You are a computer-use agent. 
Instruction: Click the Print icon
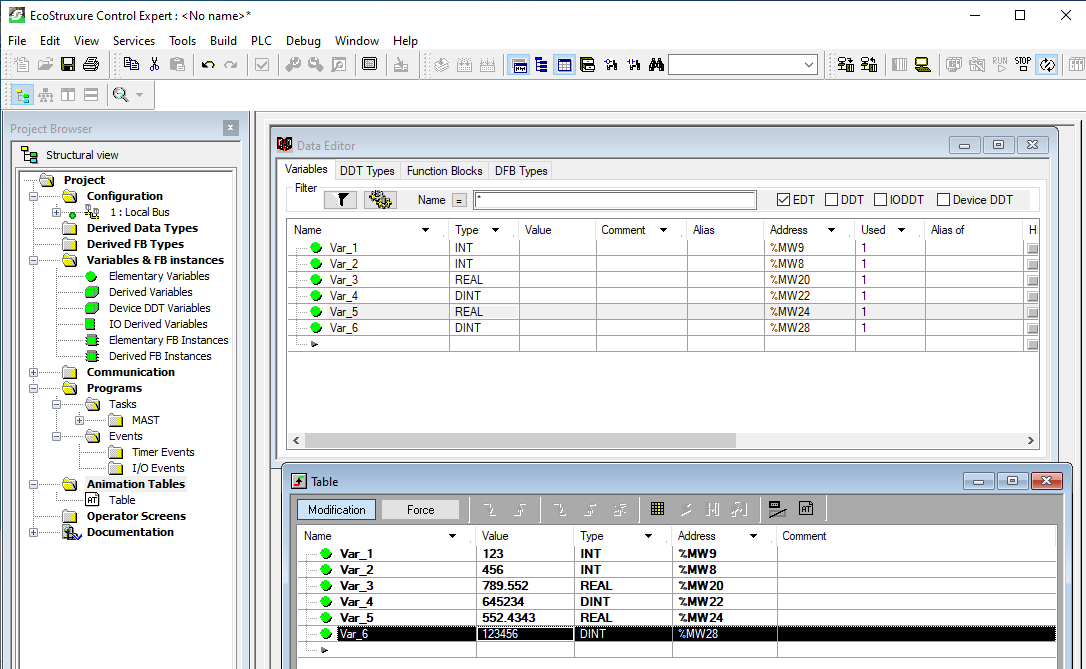coord(91,64)
